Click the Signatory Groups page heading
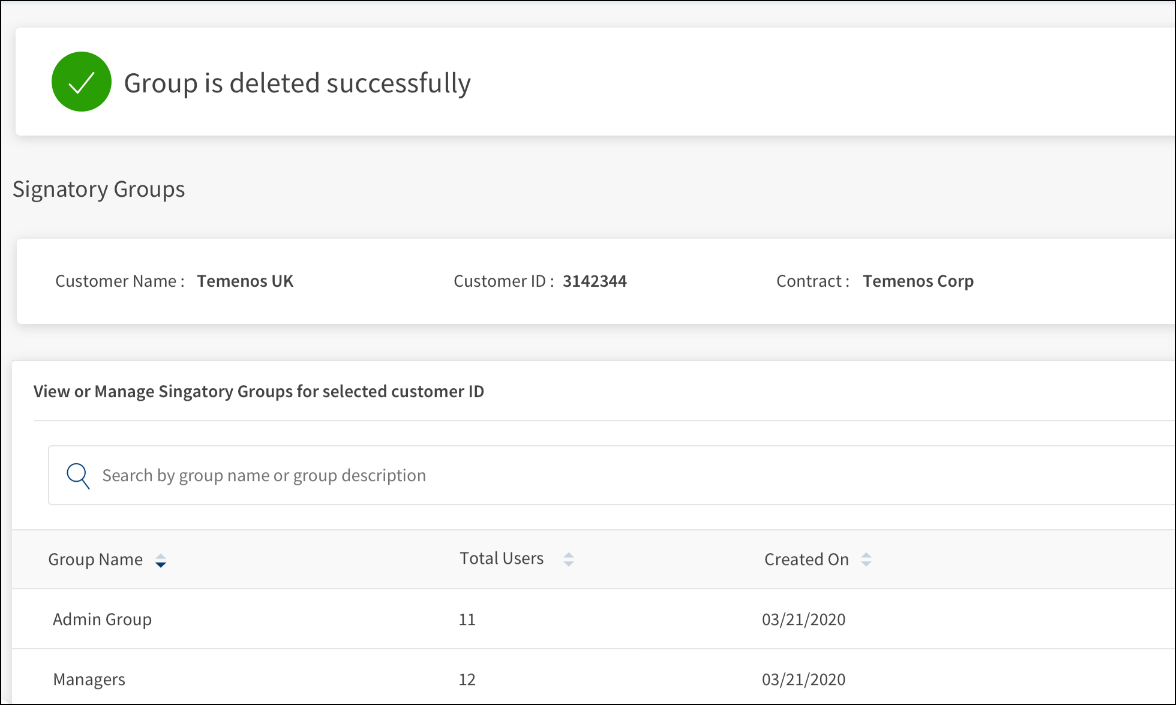Screen dimensions: 1176x705 click(x=99, y=189)
